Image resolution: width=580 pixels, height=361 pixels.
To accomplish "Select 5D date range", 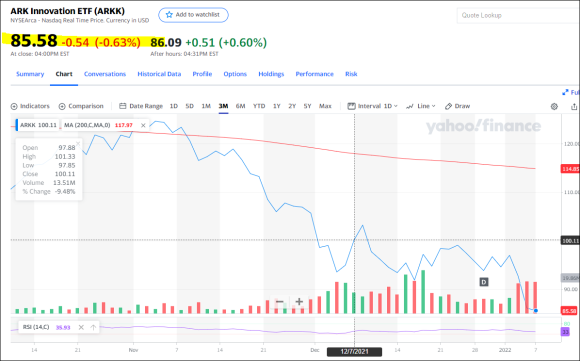I will tap(189, 106).
